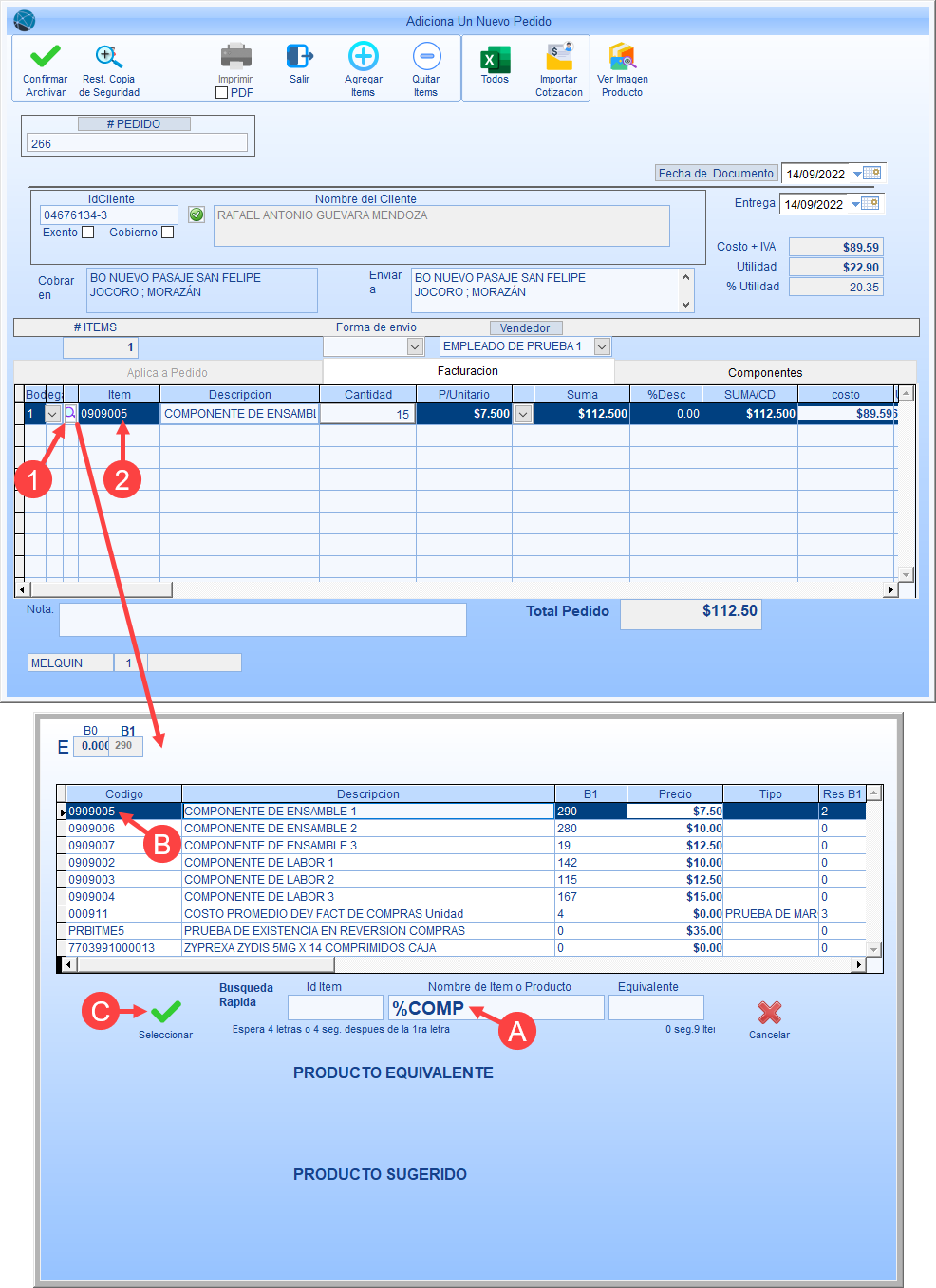Click the Nota text field
The height and width of the screenshot is (1288, 936).
tap(263, 620)
